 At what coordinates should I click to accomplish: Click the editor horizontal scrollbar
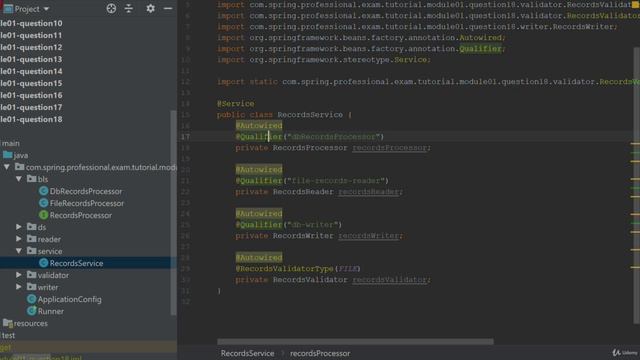(x=355, y=341)
